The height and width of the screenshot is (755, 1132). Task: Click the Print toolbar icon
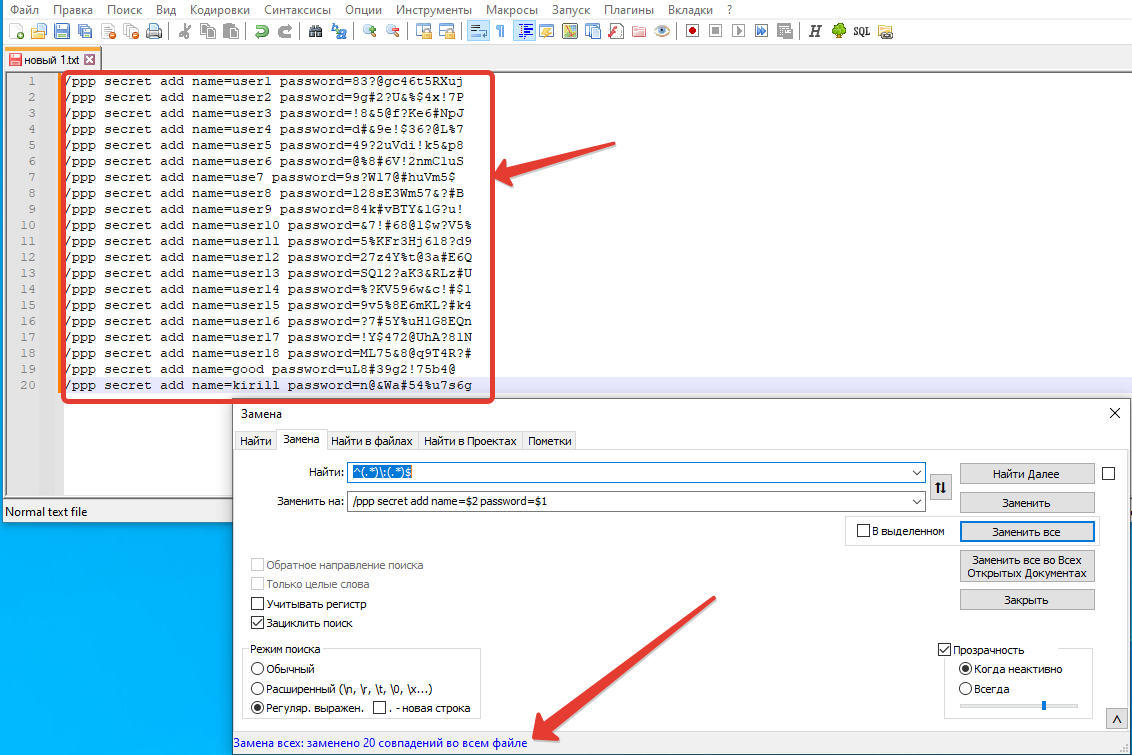coord(154,31)
